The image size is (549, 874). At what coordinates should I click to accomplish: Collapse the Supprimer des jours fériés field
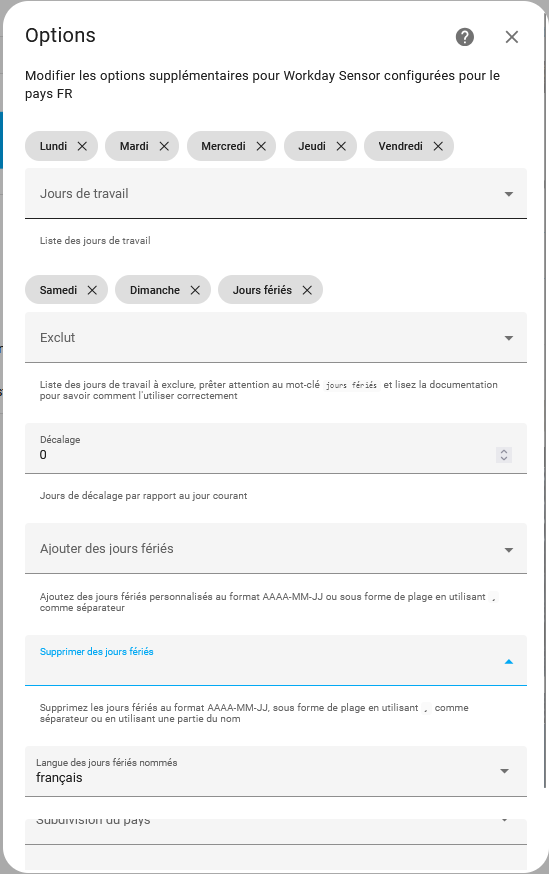click(508, 662)
